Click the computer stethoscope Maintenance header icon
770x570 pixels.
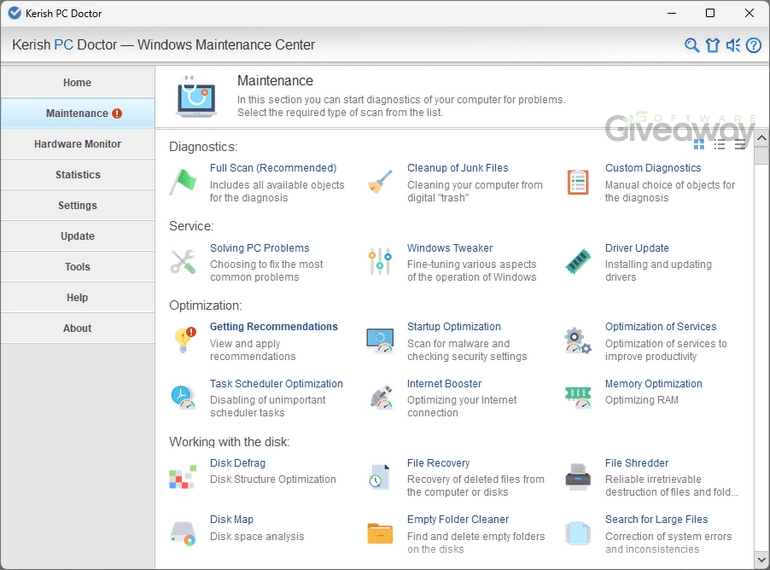point(196,96)
